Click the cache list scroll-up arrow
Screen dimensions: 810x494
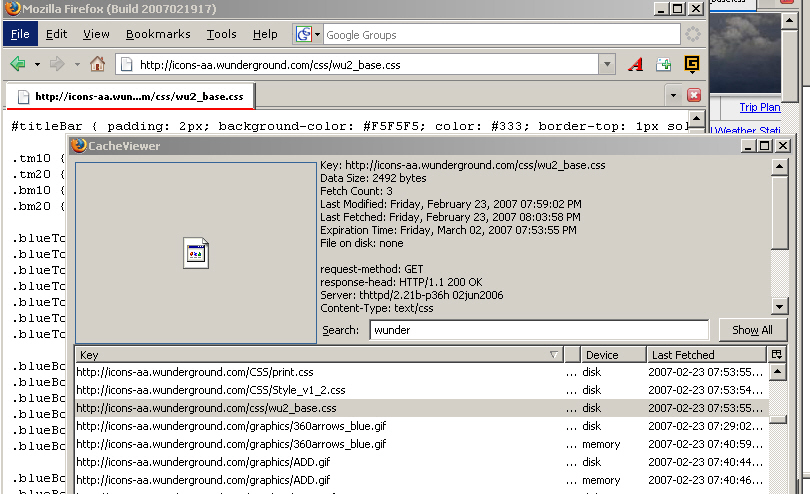(x=778, y=372)
